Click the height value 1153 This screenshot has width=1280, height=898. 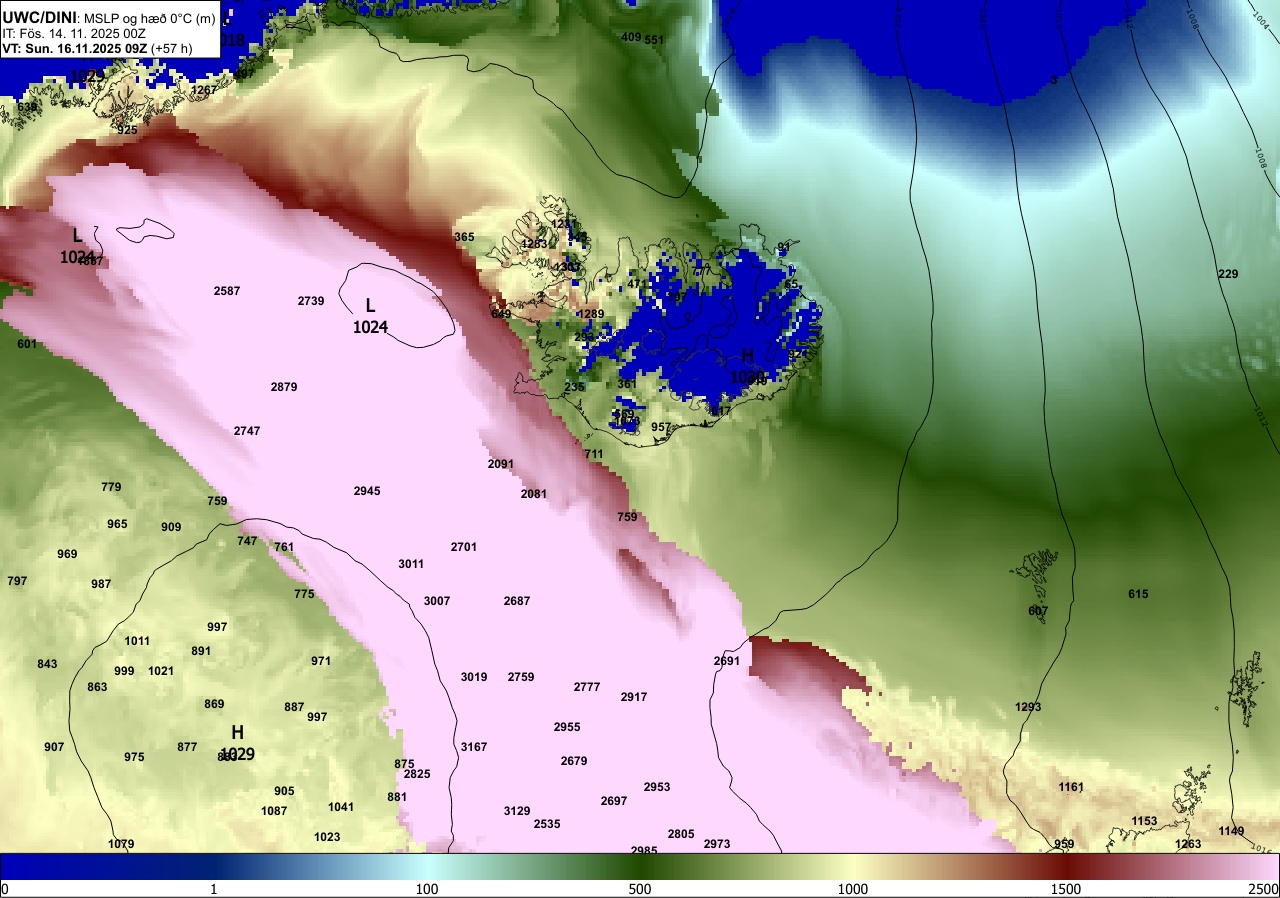(1144, 821)
